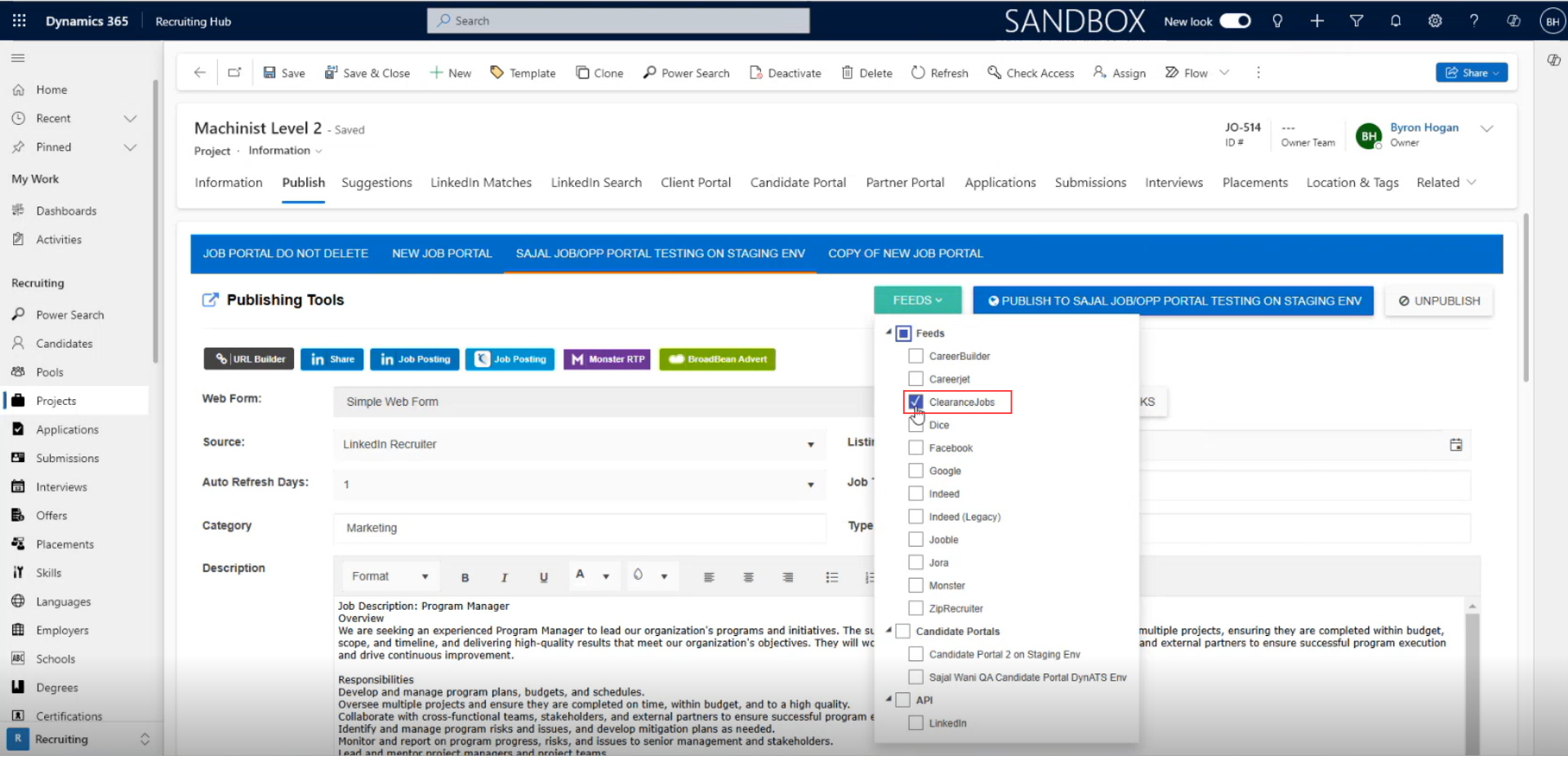Check the CareerBuilder feed
The image size is (1568, 760).
[915, 356]
